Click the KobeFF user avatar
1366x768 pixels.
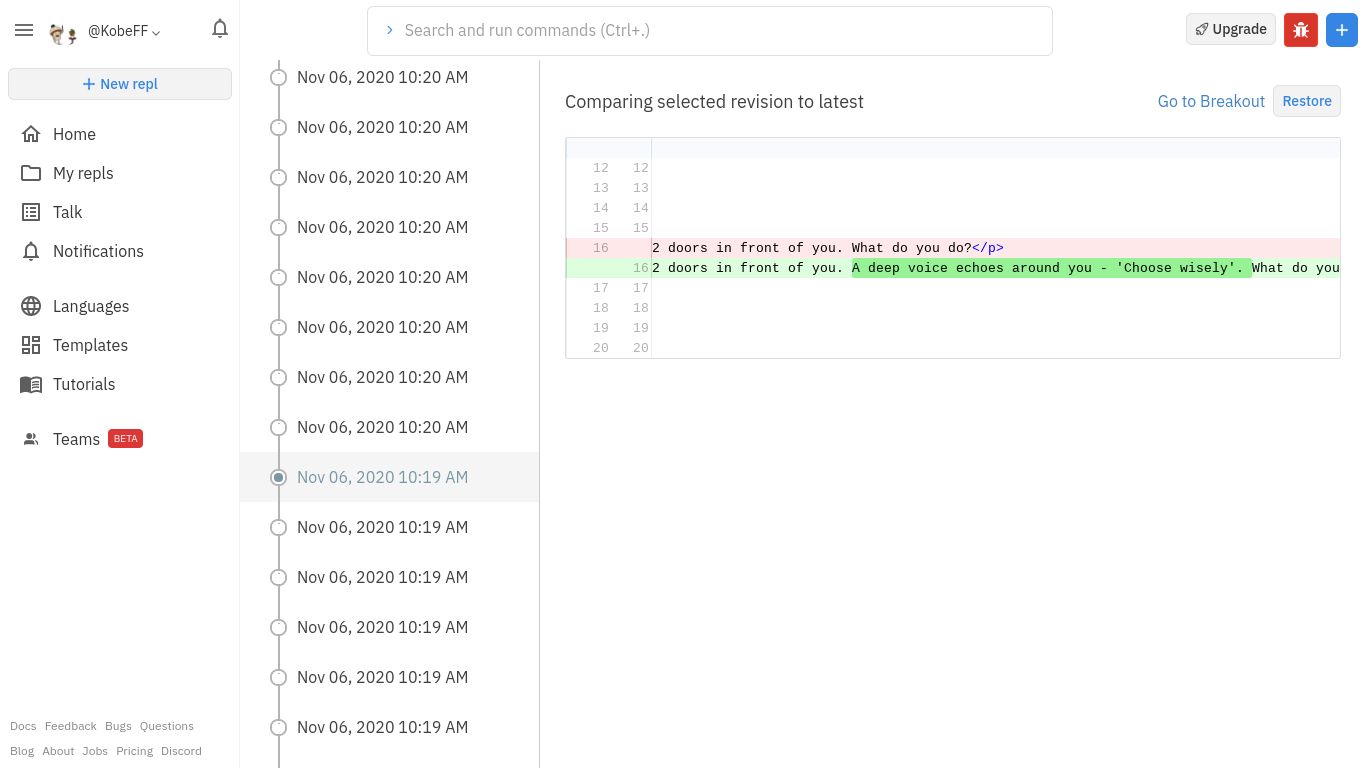click(64, 33)
